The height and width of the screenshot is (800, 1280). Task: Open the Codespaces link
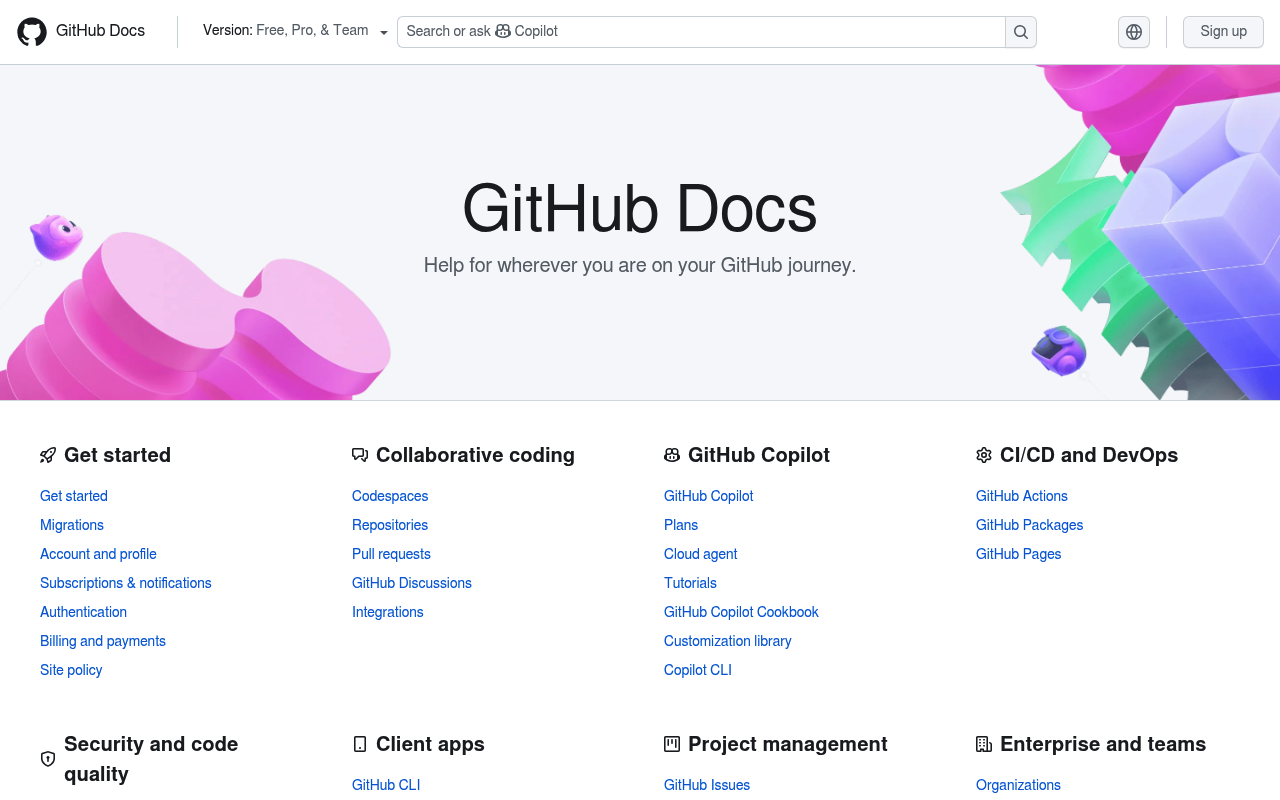(390, 496)
